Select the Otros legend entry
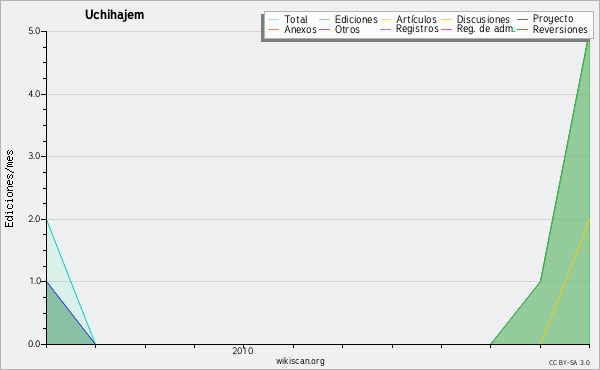Screen dimensions: 600x370 [x=347, y=29]
